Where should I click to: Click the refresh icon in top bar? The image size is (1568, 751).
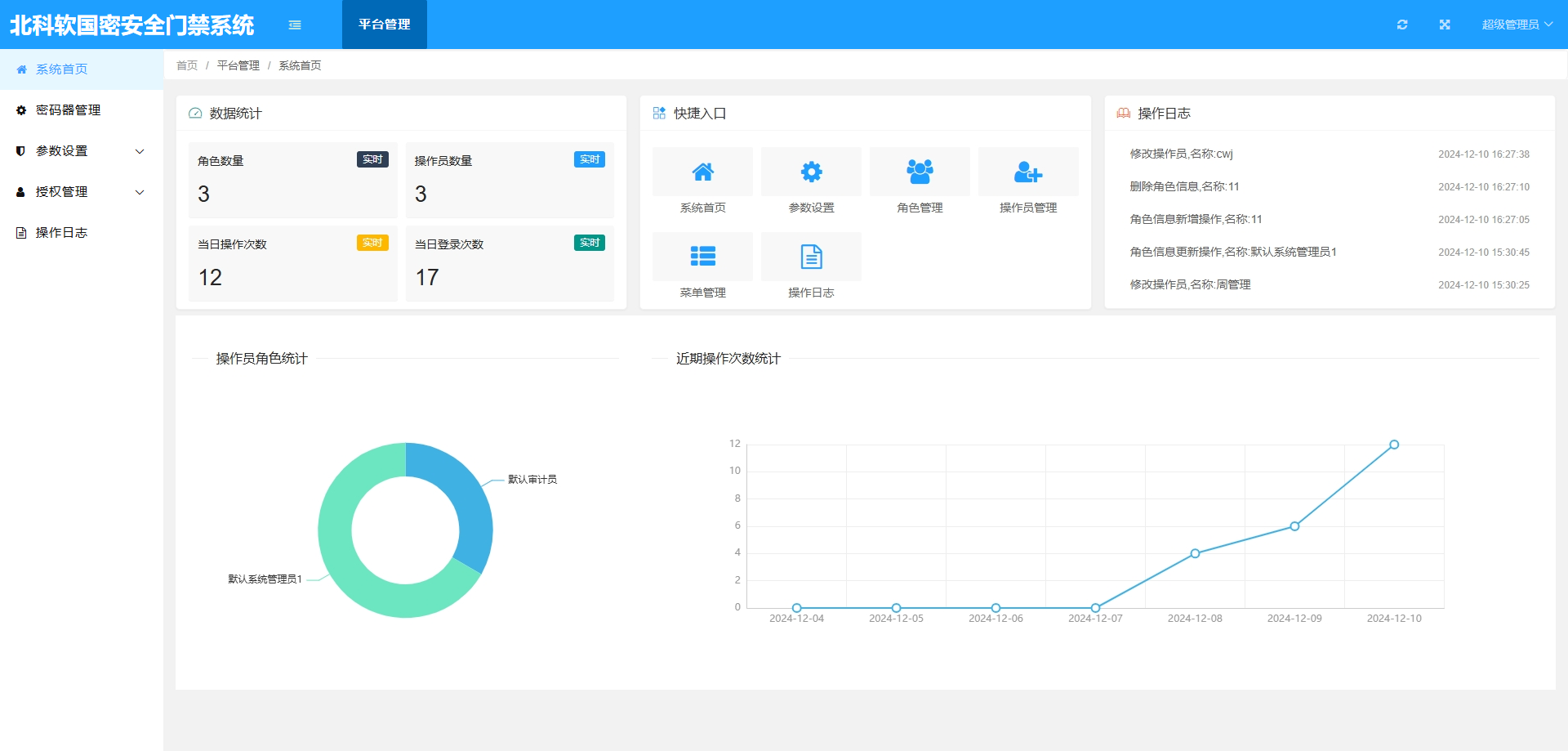(1402, 25)
